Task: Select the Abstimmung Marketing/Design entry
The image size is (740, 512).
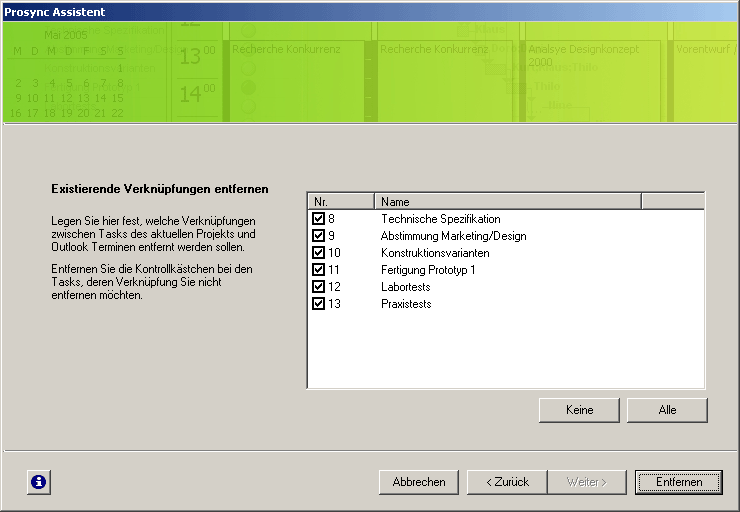Action: (453, 236)
